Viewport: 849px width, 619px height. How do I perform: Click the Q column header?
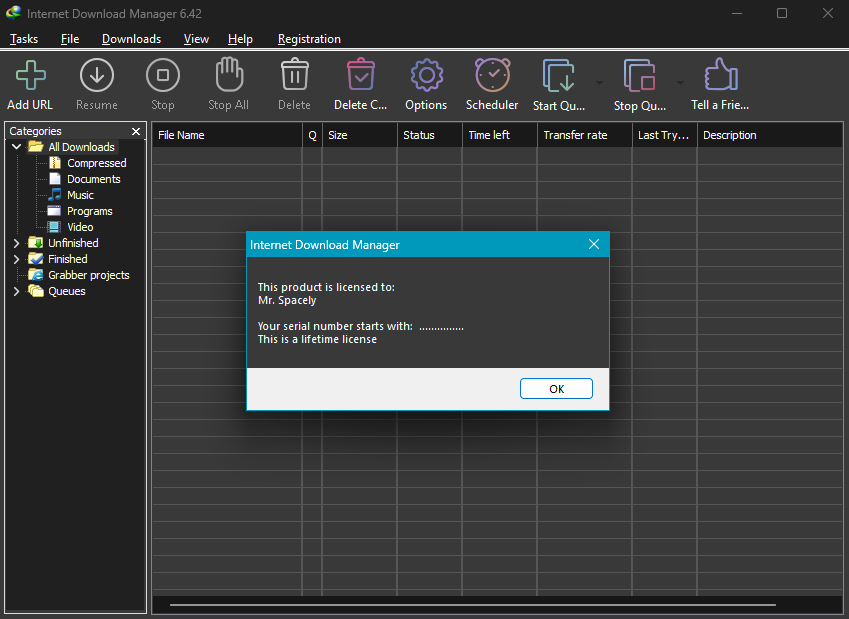pyautogui.click(x=312, y=135)
